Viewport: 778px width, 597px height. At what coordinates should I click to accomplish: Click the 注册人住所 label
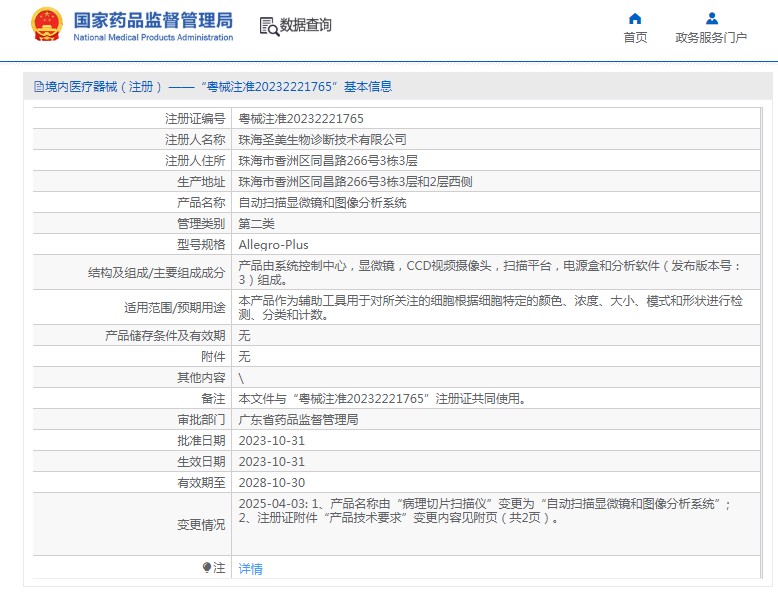[195, 161]
